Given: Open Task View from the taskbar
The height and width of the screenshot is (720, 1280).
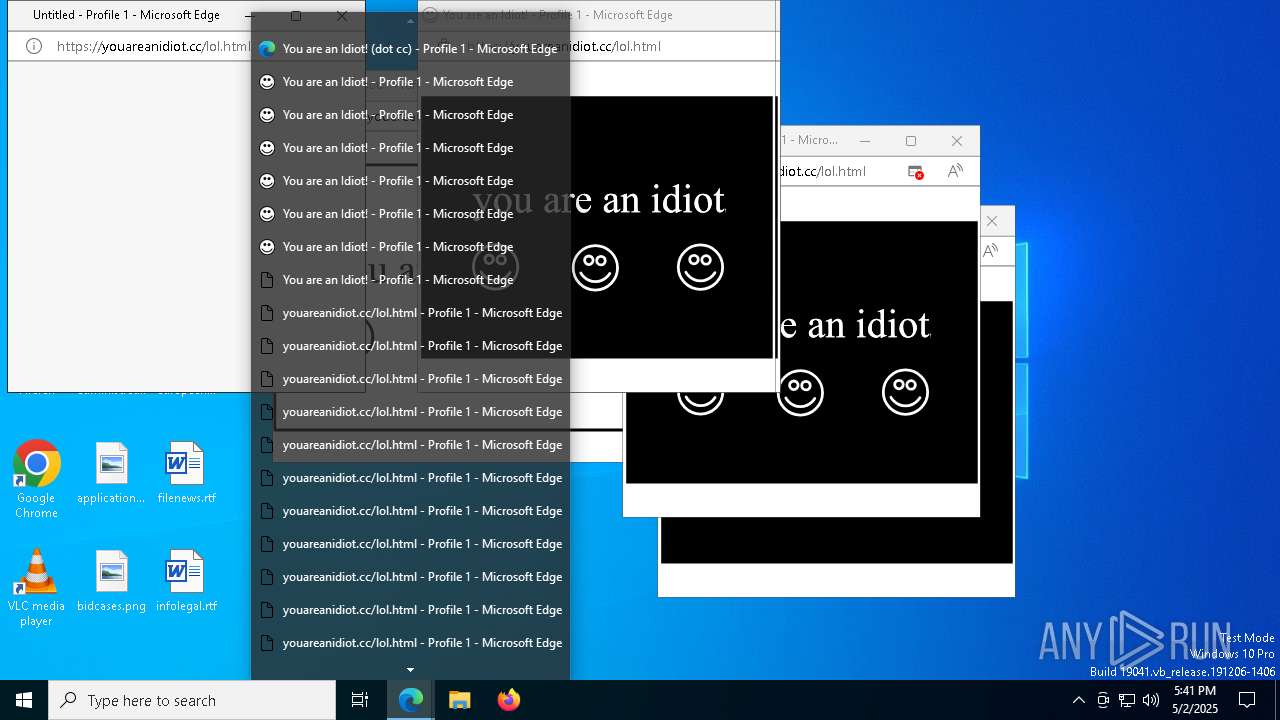Looking at the screenshot, I should click(x=360, y=700).
